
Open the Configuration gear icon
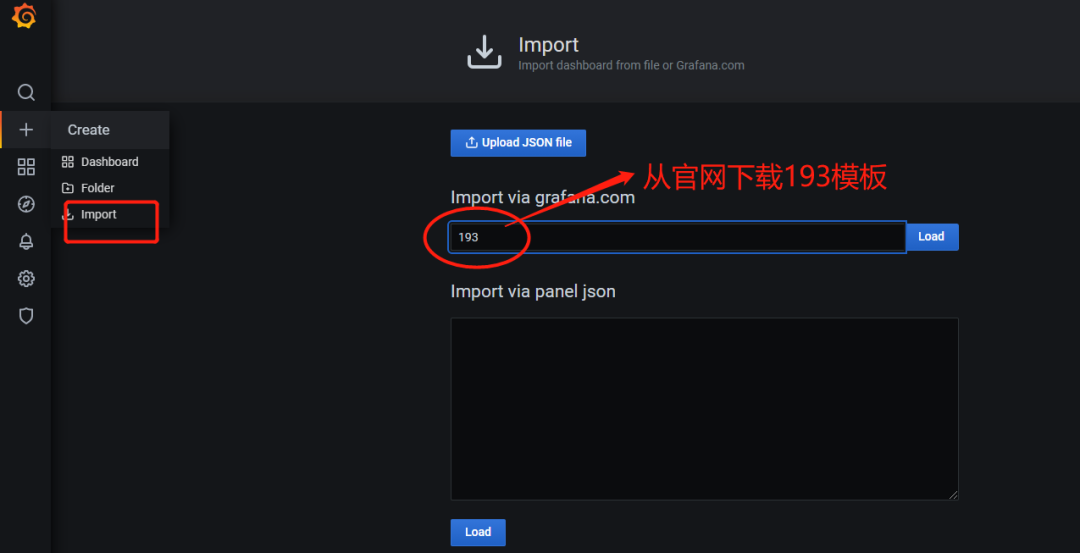26,279
